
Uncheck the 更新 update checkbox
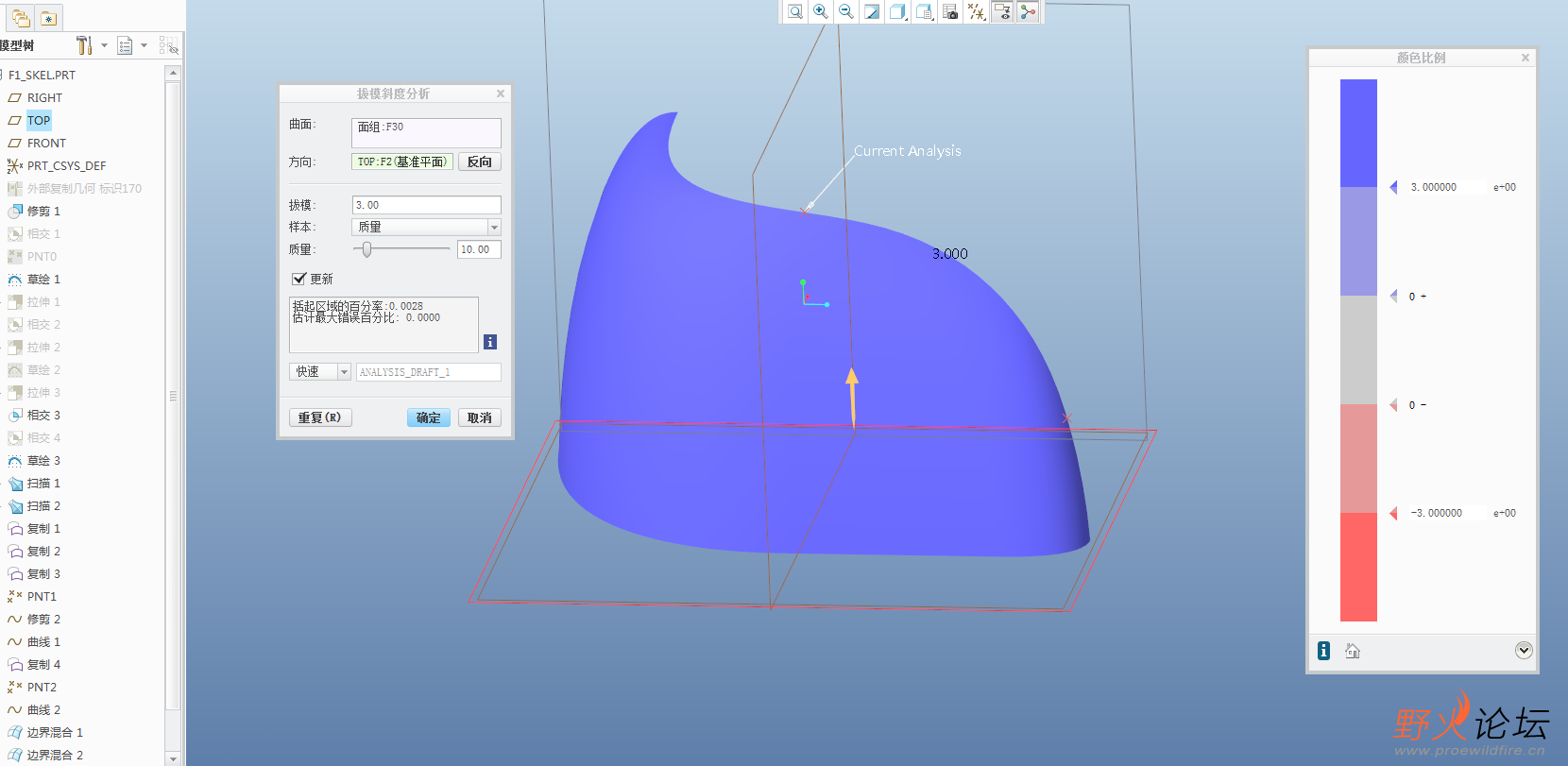click(x=299, y=279)
